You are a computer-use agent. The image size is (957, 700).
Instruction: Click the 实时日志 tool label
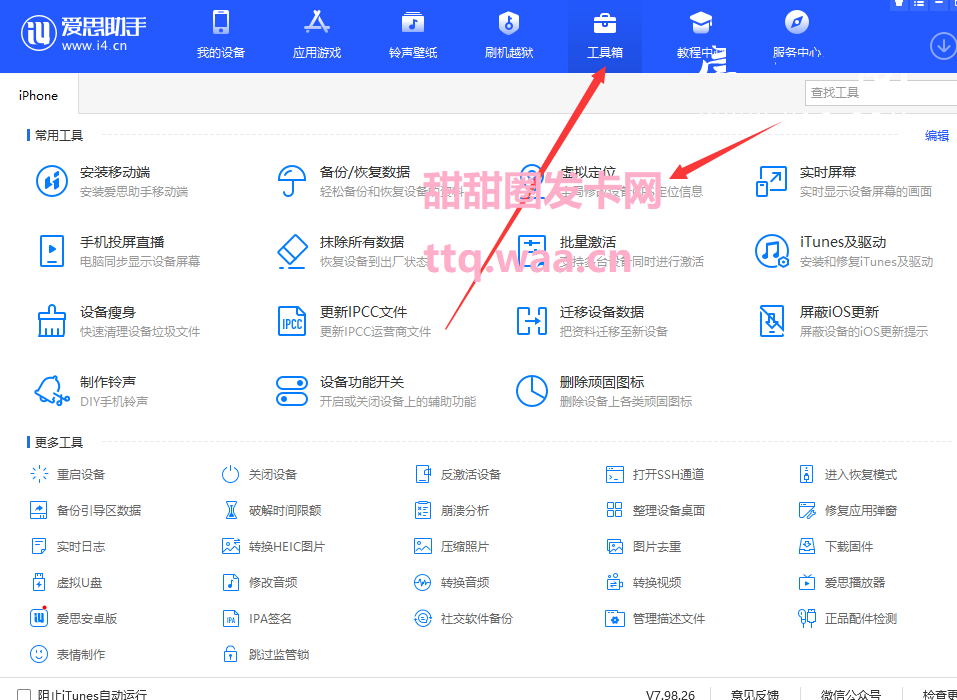tap(81, 546)
